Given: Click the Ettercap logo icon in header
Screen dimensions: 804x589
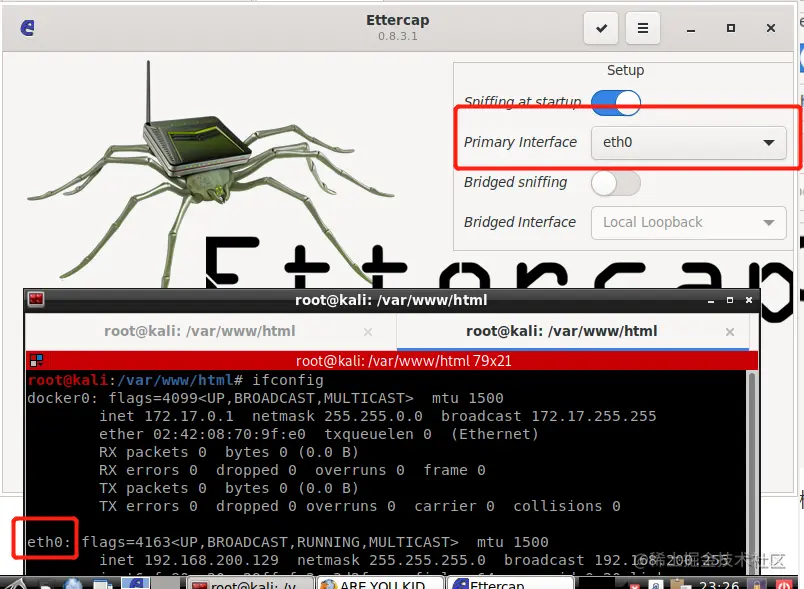Looking at the screenshot, I should pos(28,28).
